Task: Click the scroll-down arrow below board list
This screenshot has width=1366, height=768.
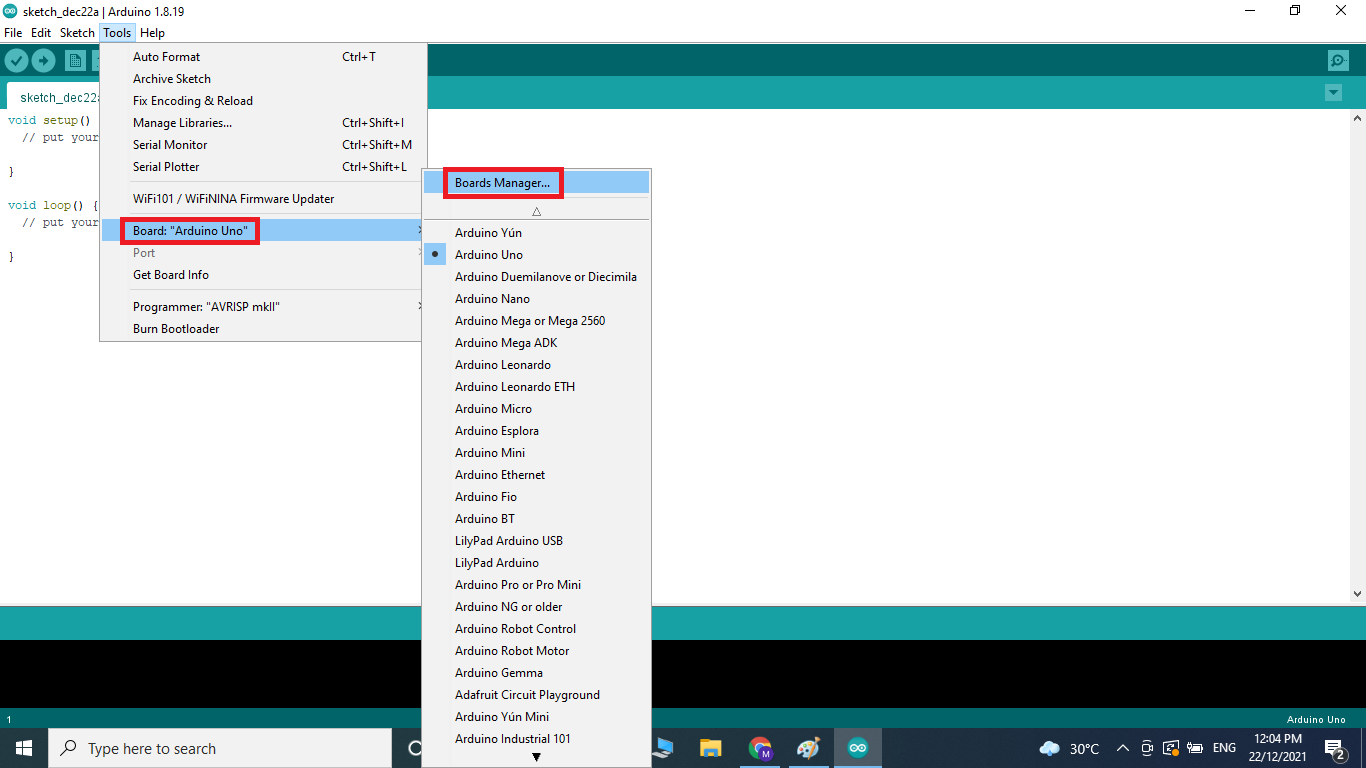Action: 537,758
